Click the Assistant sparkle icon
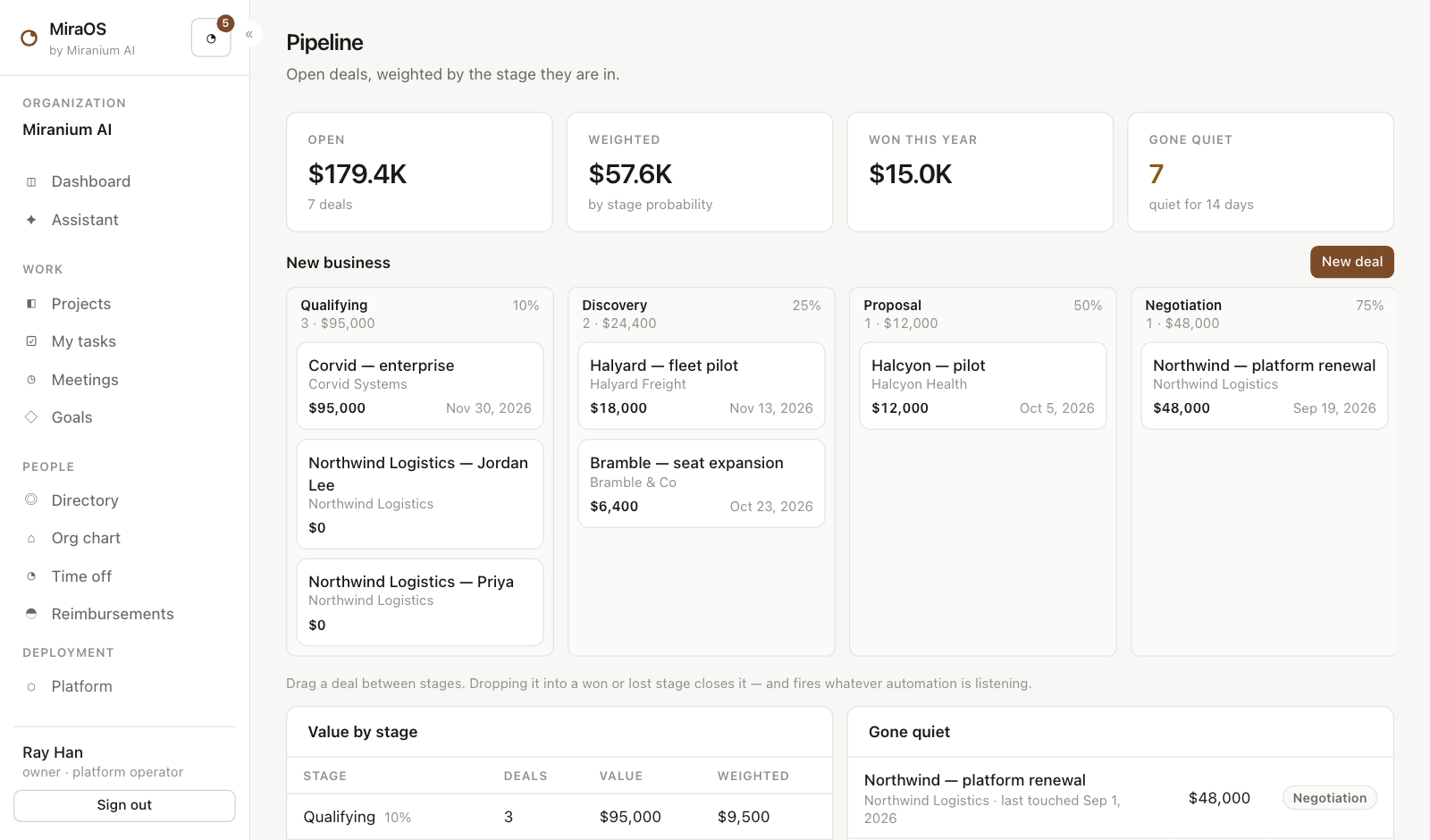 pos(31,220)
